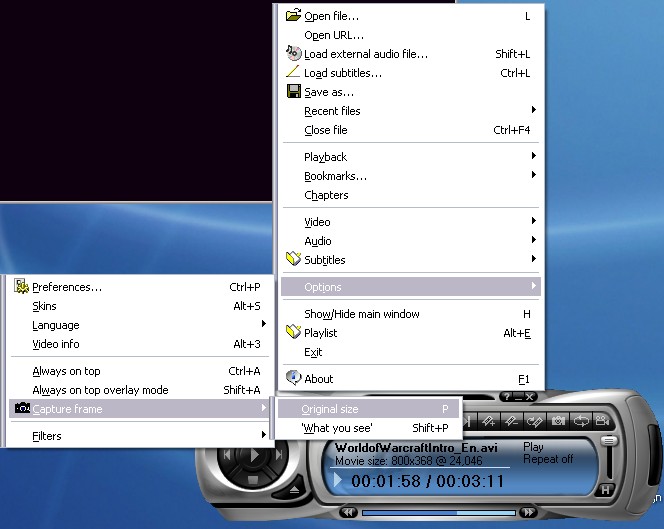Click the camera snapshot button on player toolbar
Screen dimensions: 664x529
[560, 421]
